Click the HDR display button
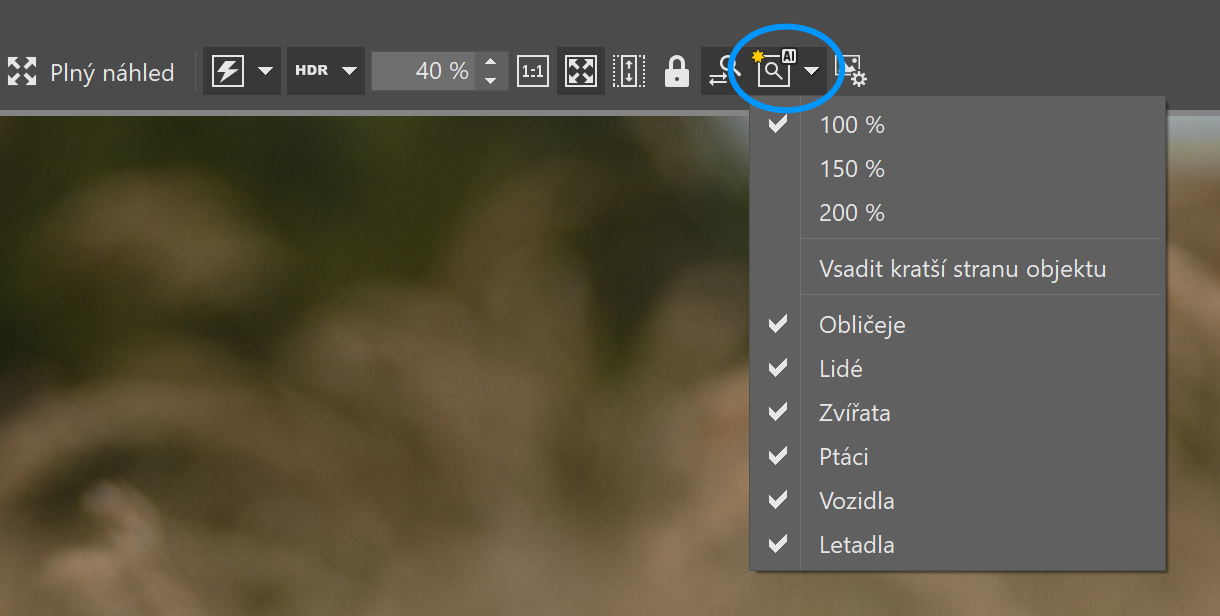This screenshot has width=1220, height=616. [312, 71]
